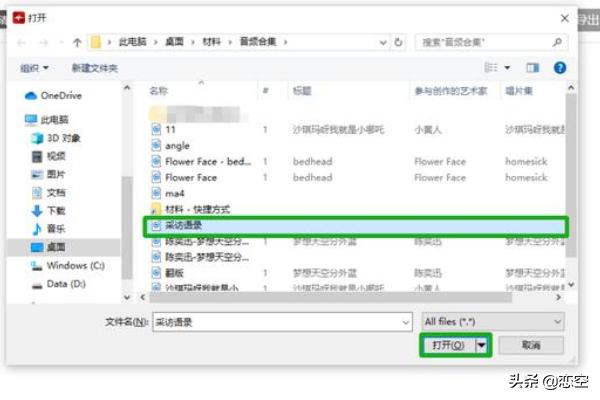Refresh the folder contents
This screenshot has width=600, height=400.
tap(398, 42)
